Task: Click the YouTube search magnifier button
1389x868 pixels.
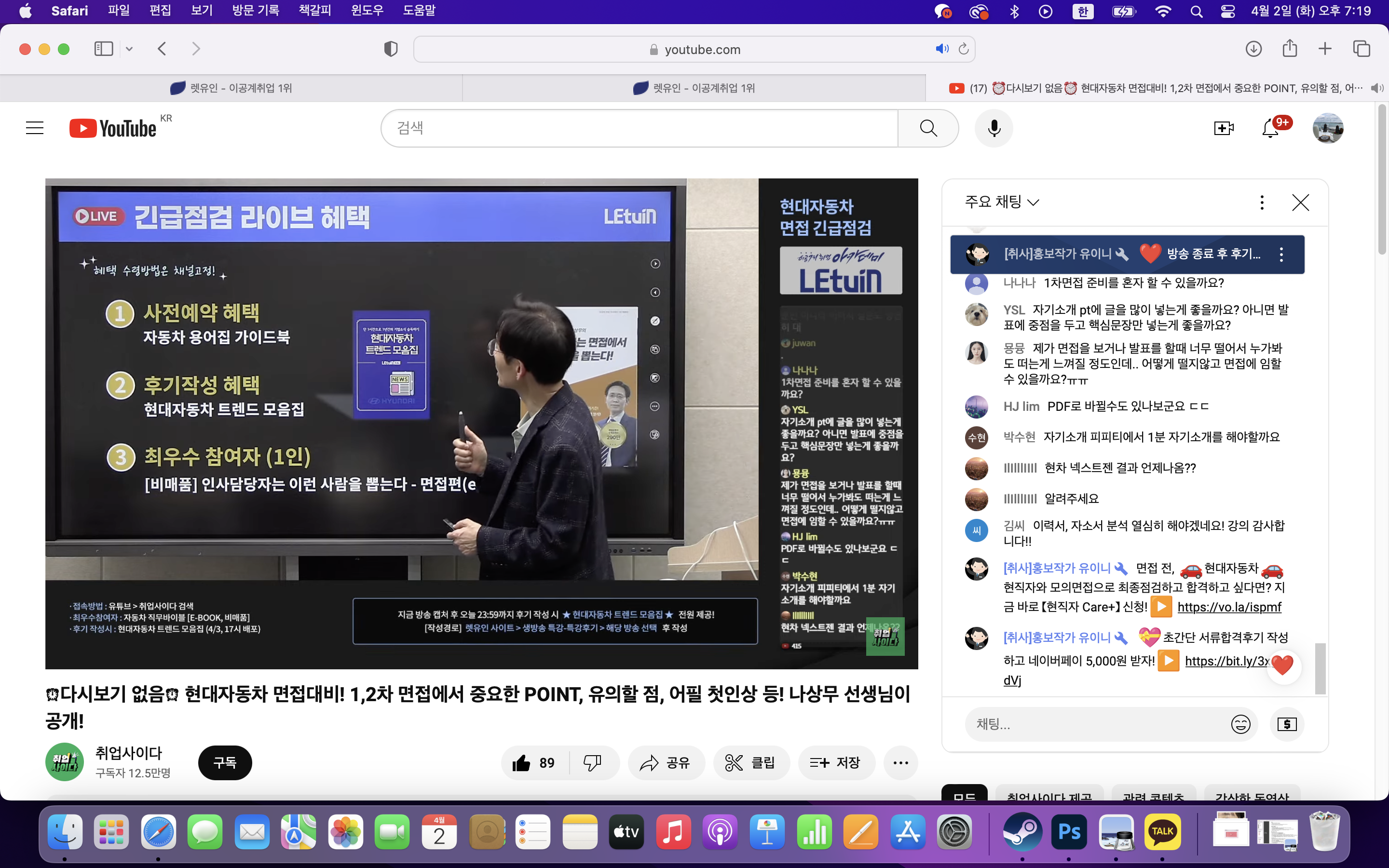Action: pos(928,128)
